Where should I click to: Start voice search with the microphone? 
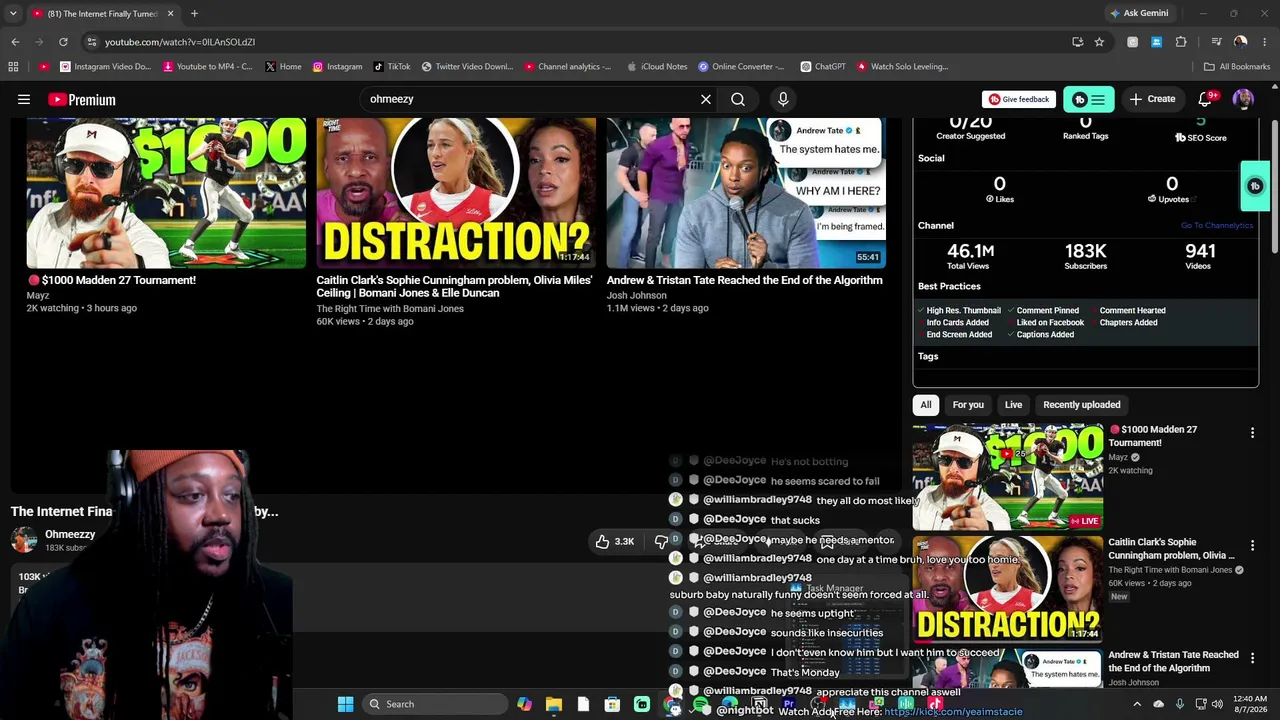(x=783, y=99)
